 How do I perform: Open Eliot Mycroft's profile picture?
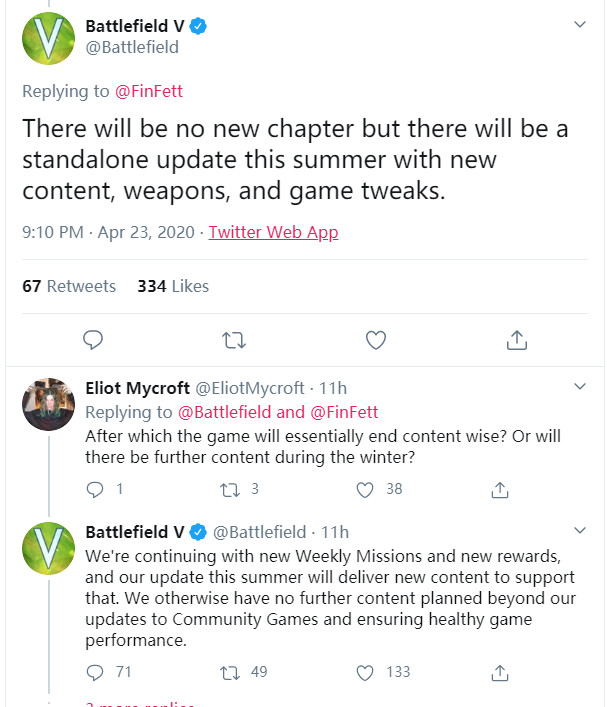48,404
